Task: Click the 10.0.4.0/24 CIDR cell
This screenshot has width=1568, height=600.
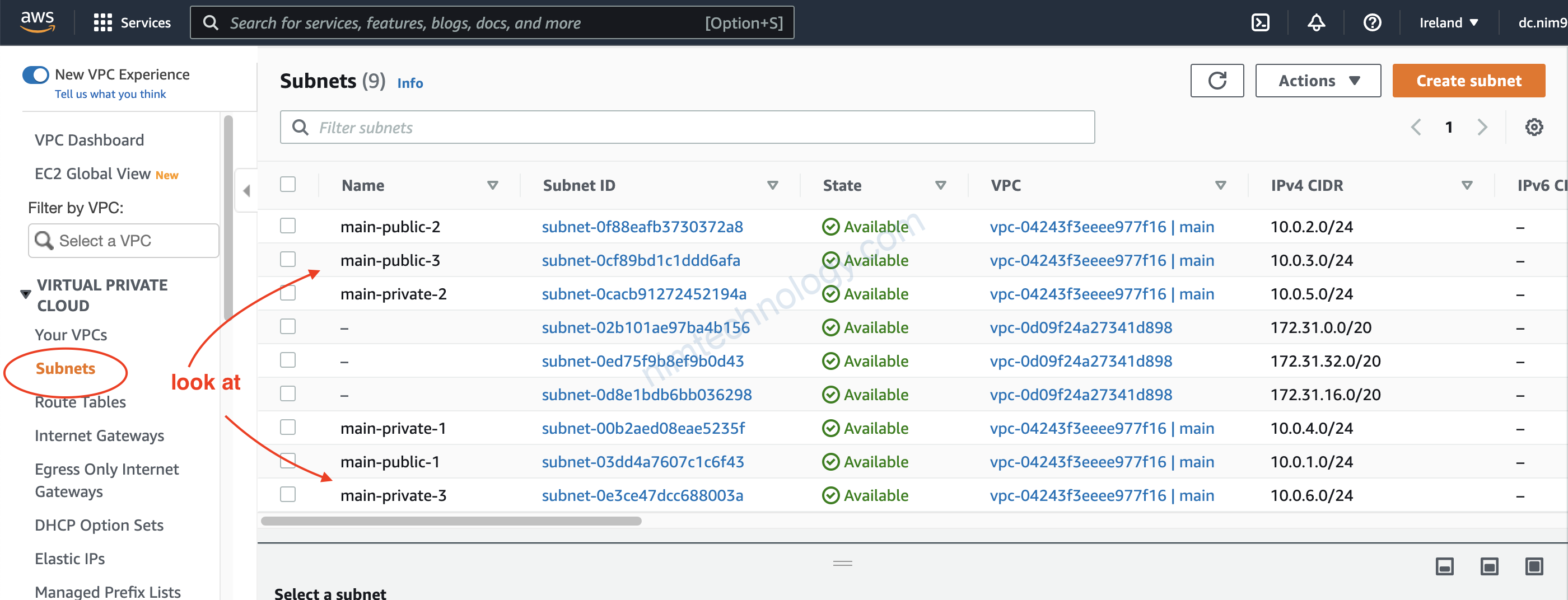Action: [1311, 428]
